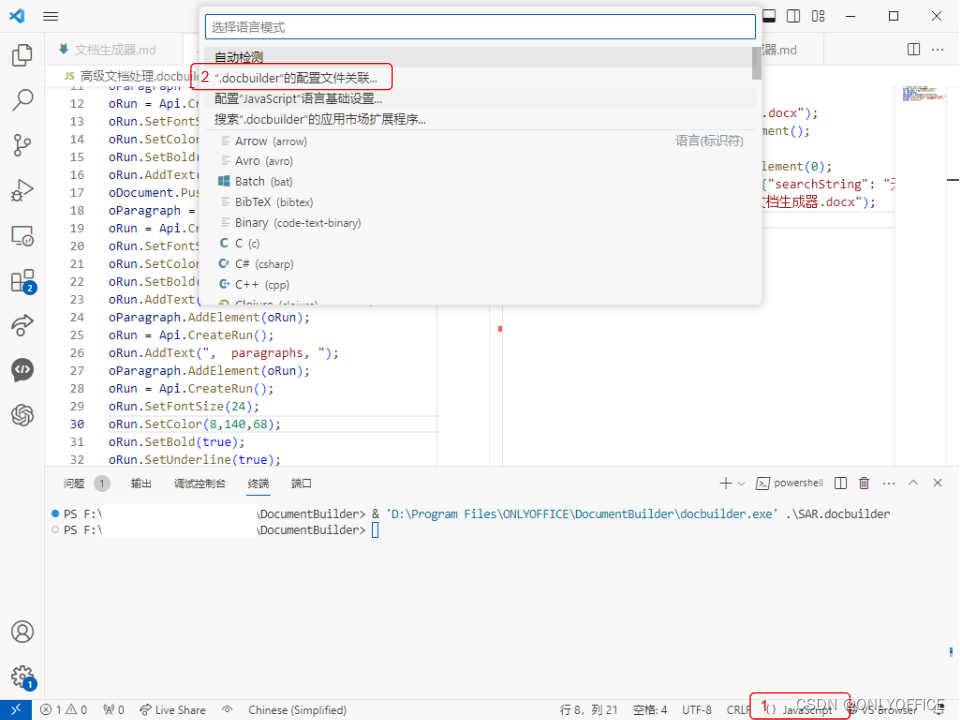Screen dimensions: 960x720
Task: Toggle the bottom panel layout button
Action: pos(769,17)
